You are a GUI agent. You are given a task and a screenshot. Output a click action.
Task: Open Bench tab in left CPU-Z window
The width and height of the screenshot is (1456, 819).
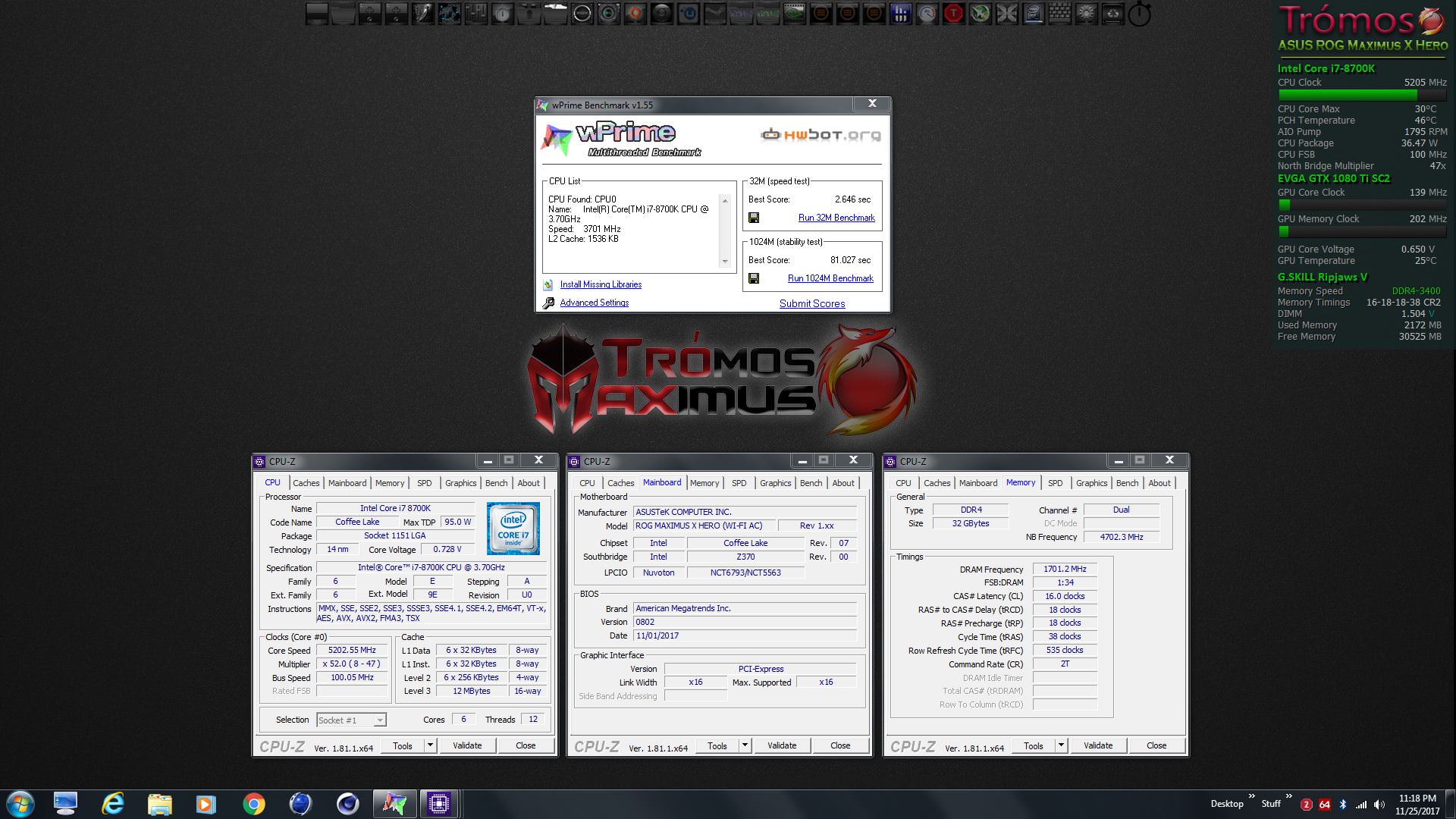click(x=496, y=483)
